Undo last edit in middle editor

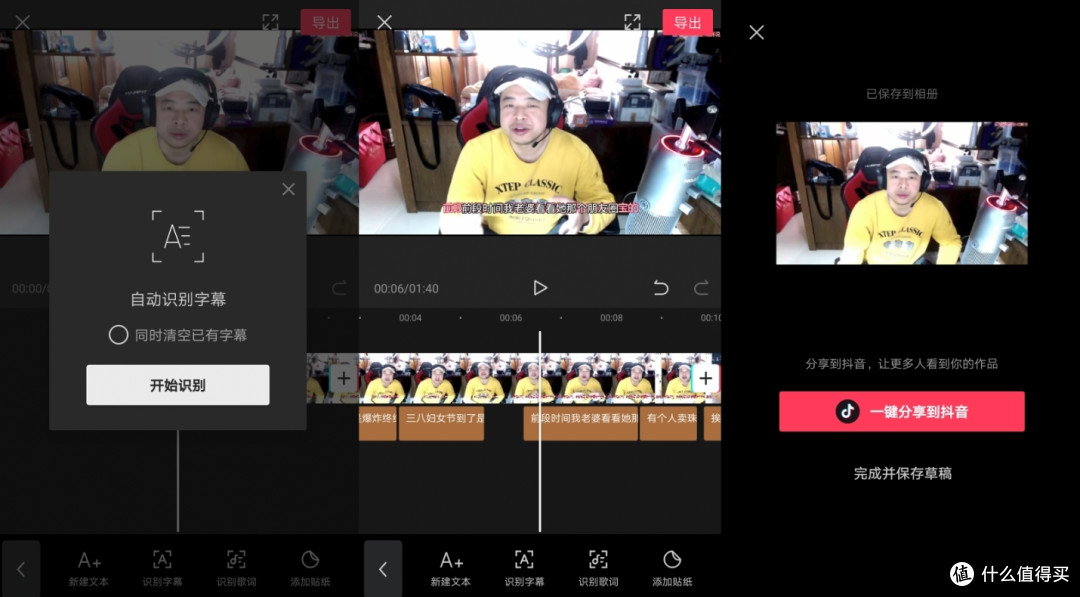pos(661,288)
